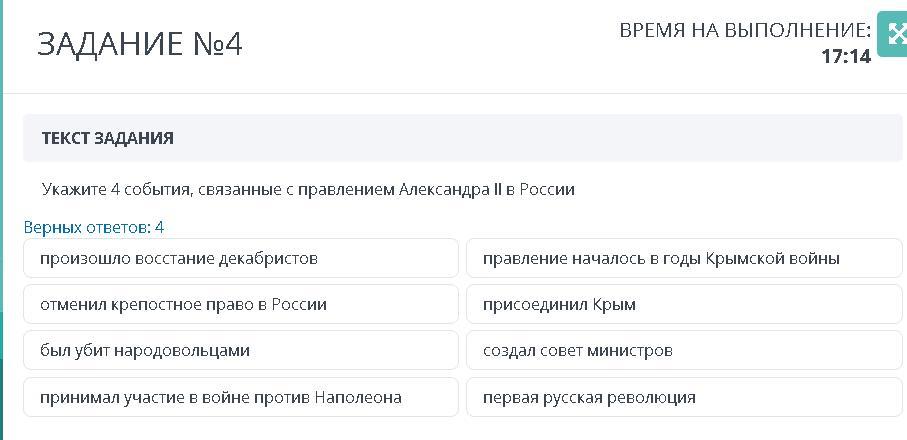Viewport: 907px width, 440px height.
Task: Tick 'принимал участие в войне против Наполеона'
Action: pos(241,397)
